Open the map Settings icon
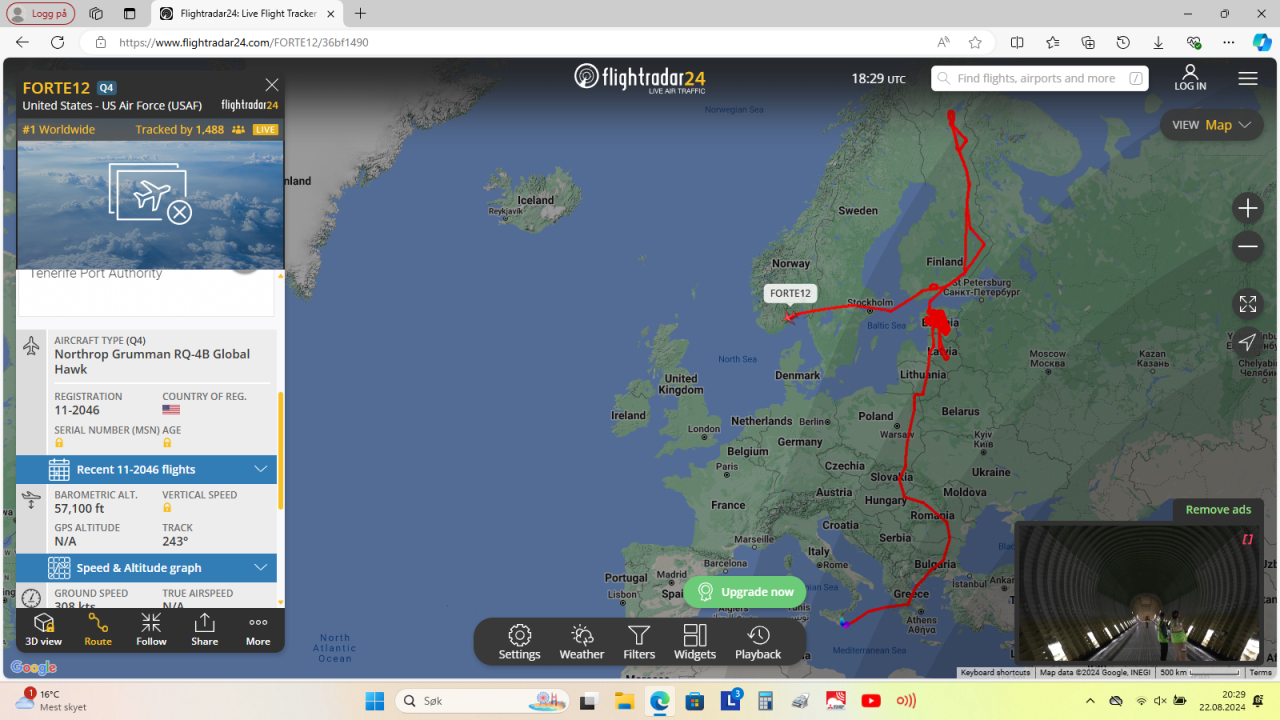The height and width of the screenshot is (720, 1280). click(519, 640)
